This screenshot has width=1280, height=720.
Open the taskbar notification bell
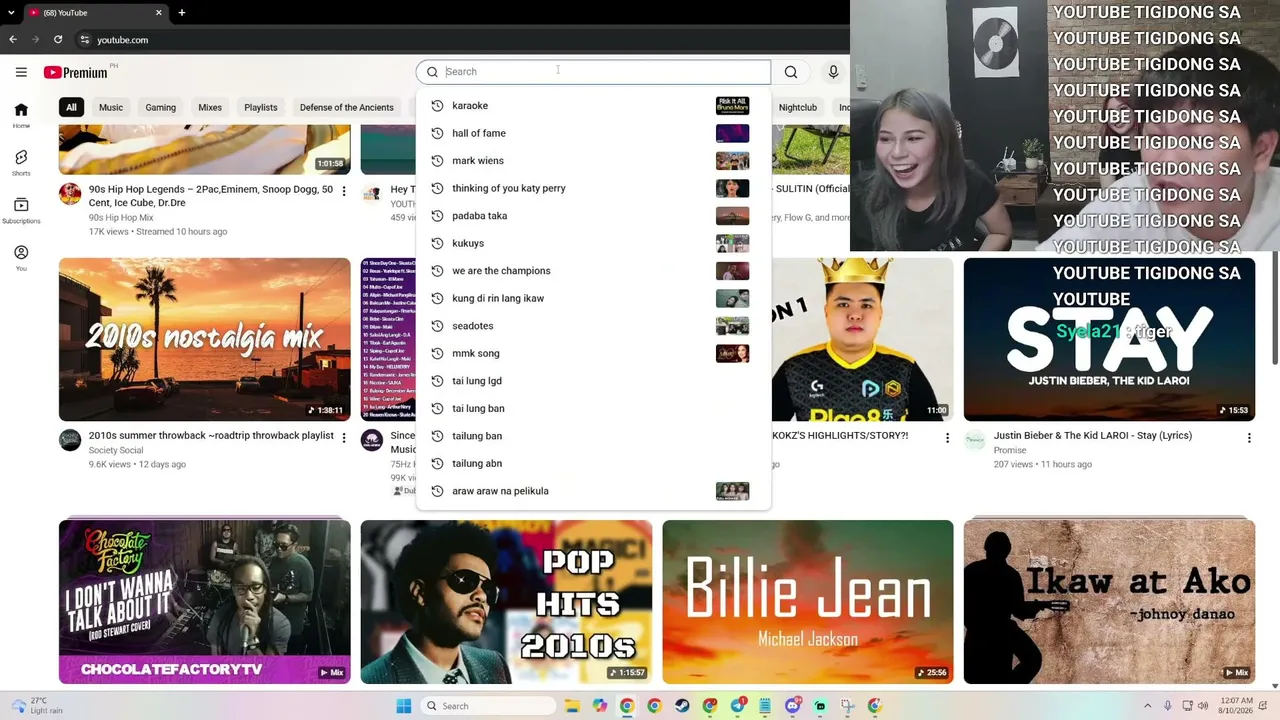(x=1265, y=706)
